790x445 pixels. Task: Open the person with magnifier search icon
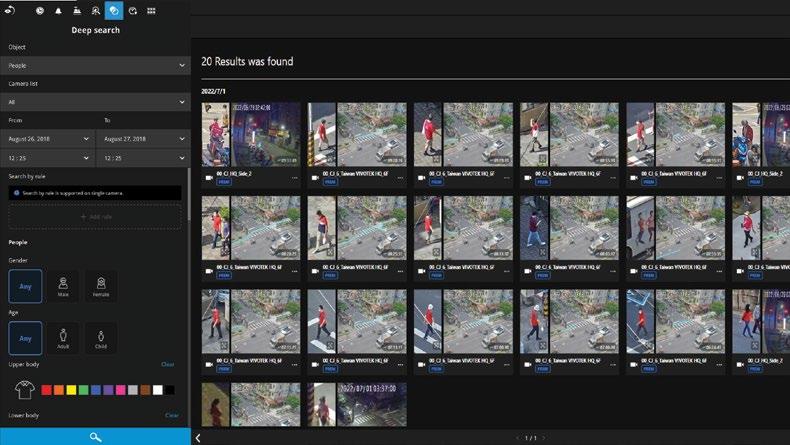point(95,11)
